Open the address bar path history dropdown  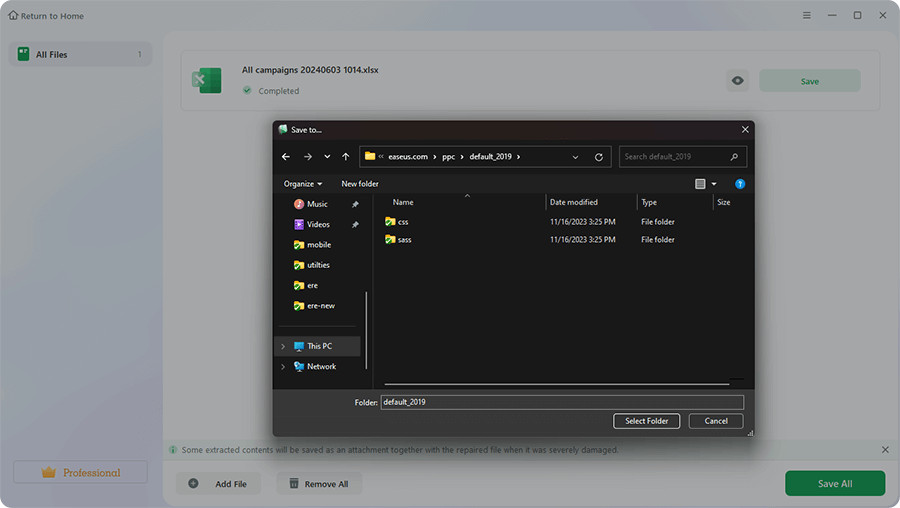[575, 157]
